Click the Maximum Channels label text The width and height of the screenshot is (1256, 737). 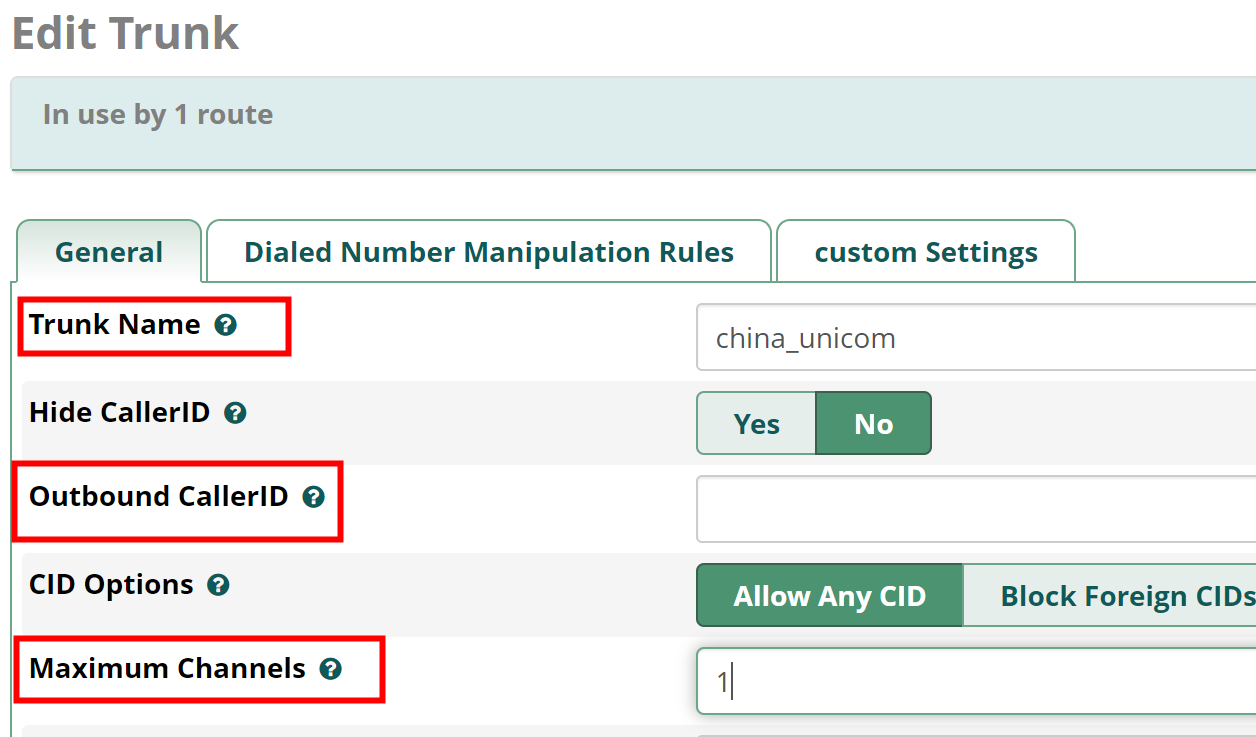coord(168,669)
